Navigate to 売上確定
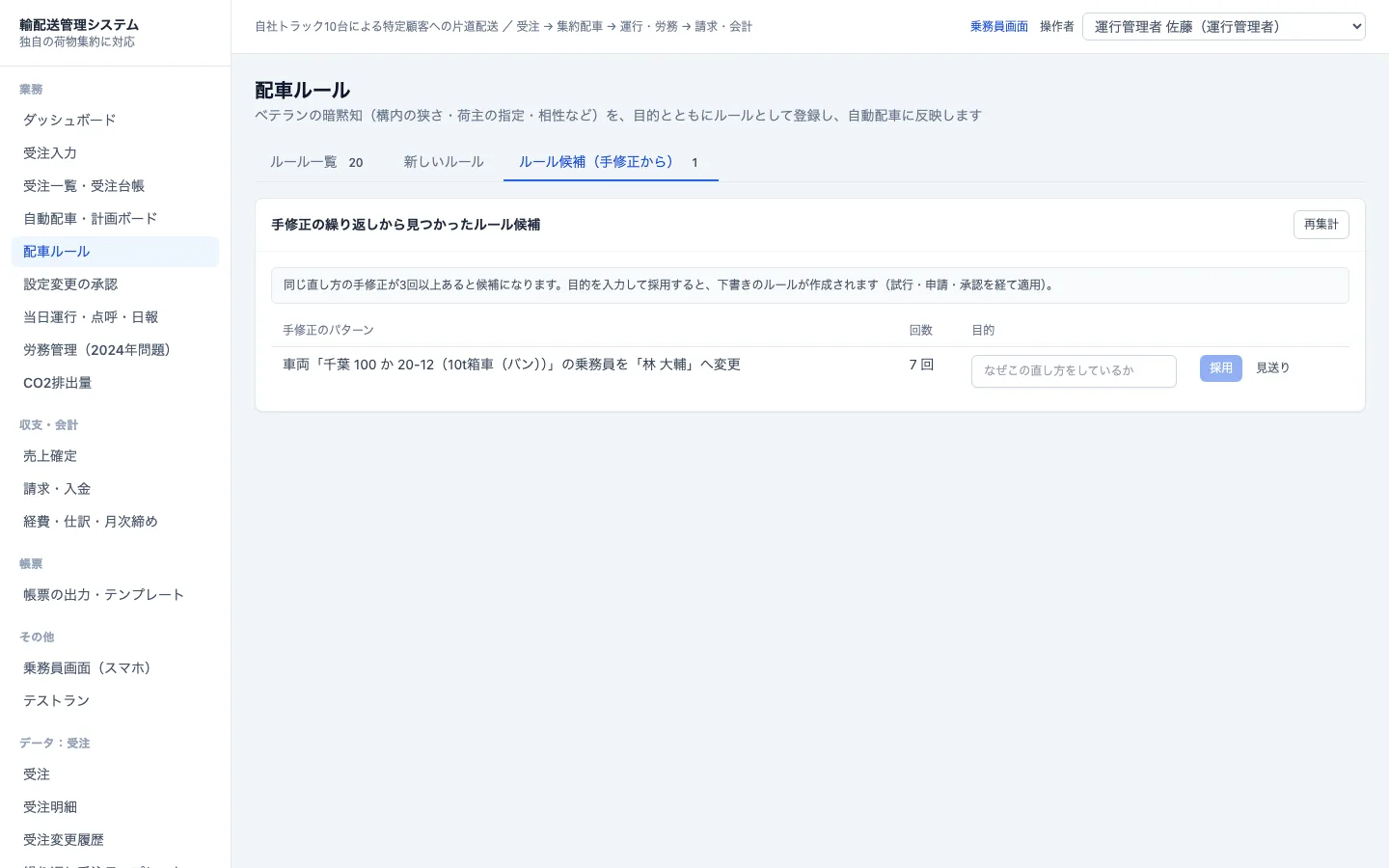This screenshot has width=1389, height=868. 115,456
